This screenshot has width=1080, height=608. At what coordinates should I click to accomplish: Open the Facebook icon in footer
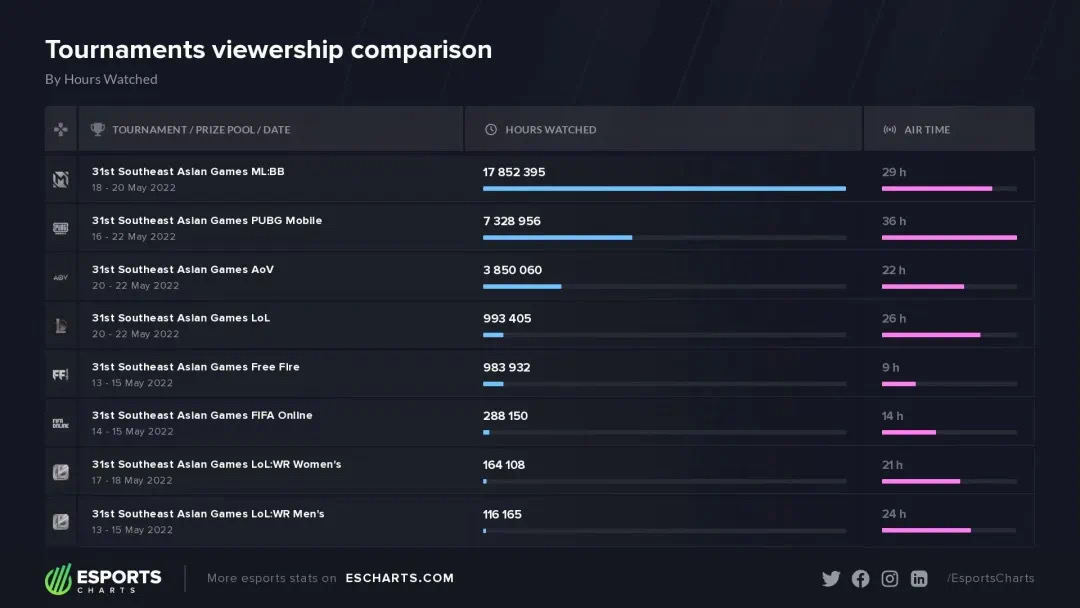[860, 578]
